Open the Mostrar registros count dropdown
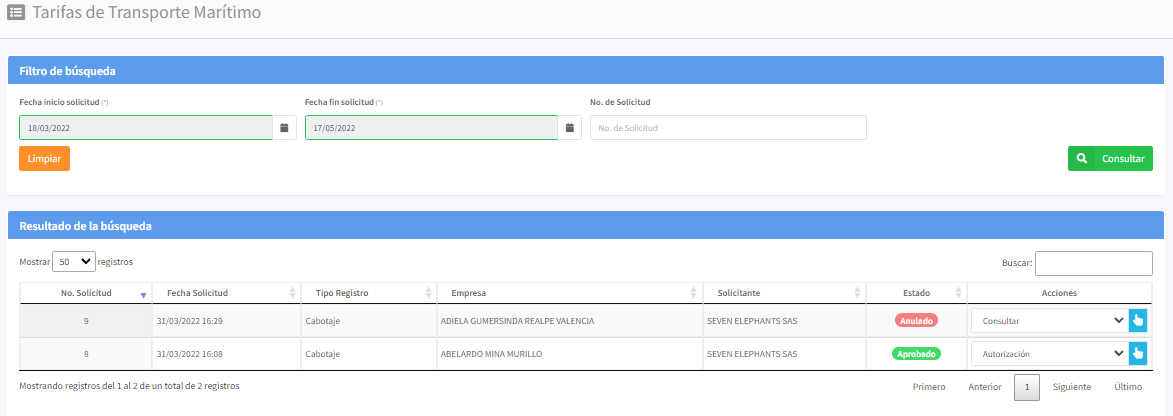The height and width of the screenshot is (416, 1173). coord(73,261)
